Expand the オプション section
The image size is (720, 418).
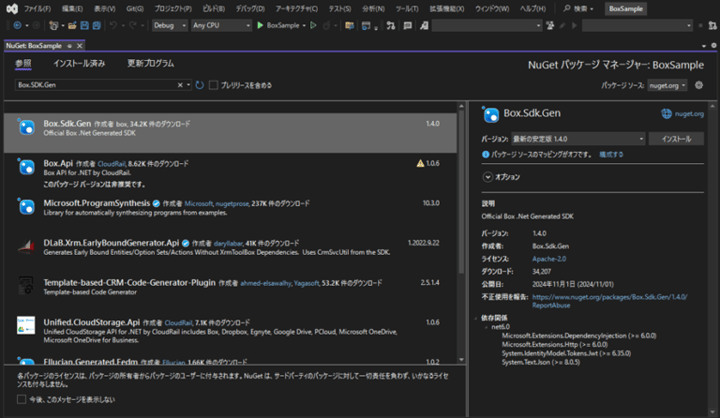[x=488, y=176]
